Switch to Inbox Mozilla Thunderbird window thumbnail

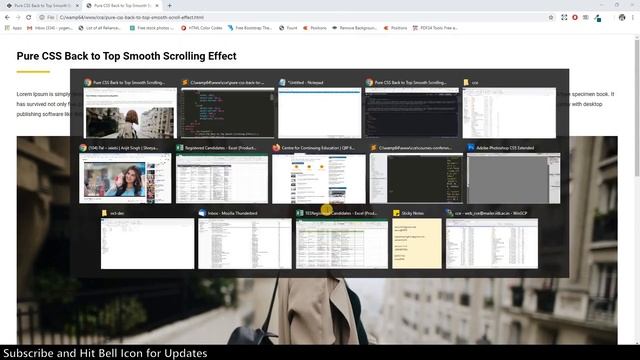pyautogui.click(x=245, y=244)
